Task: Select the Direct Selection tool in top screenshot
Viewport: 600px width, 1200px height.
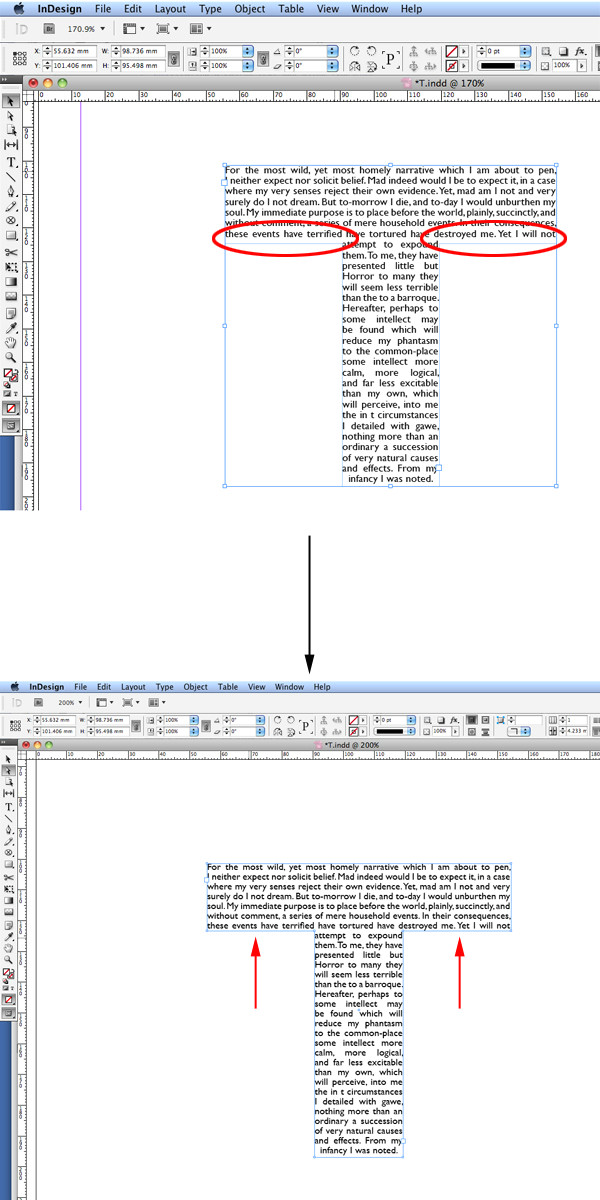Action: 11,116
